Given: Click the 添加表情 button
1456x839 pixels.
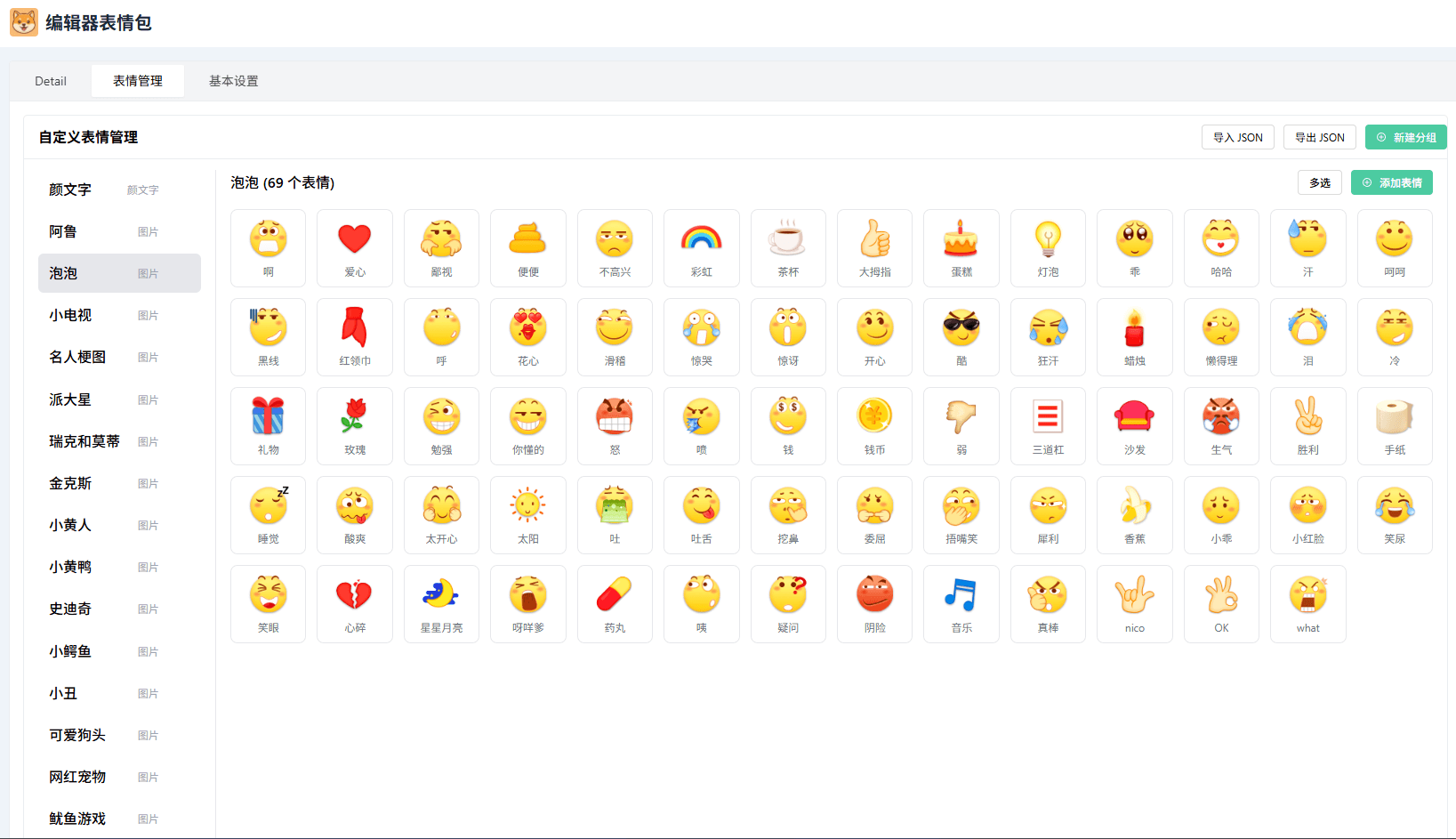Looking at the screenshot, I should [1391, 182].
